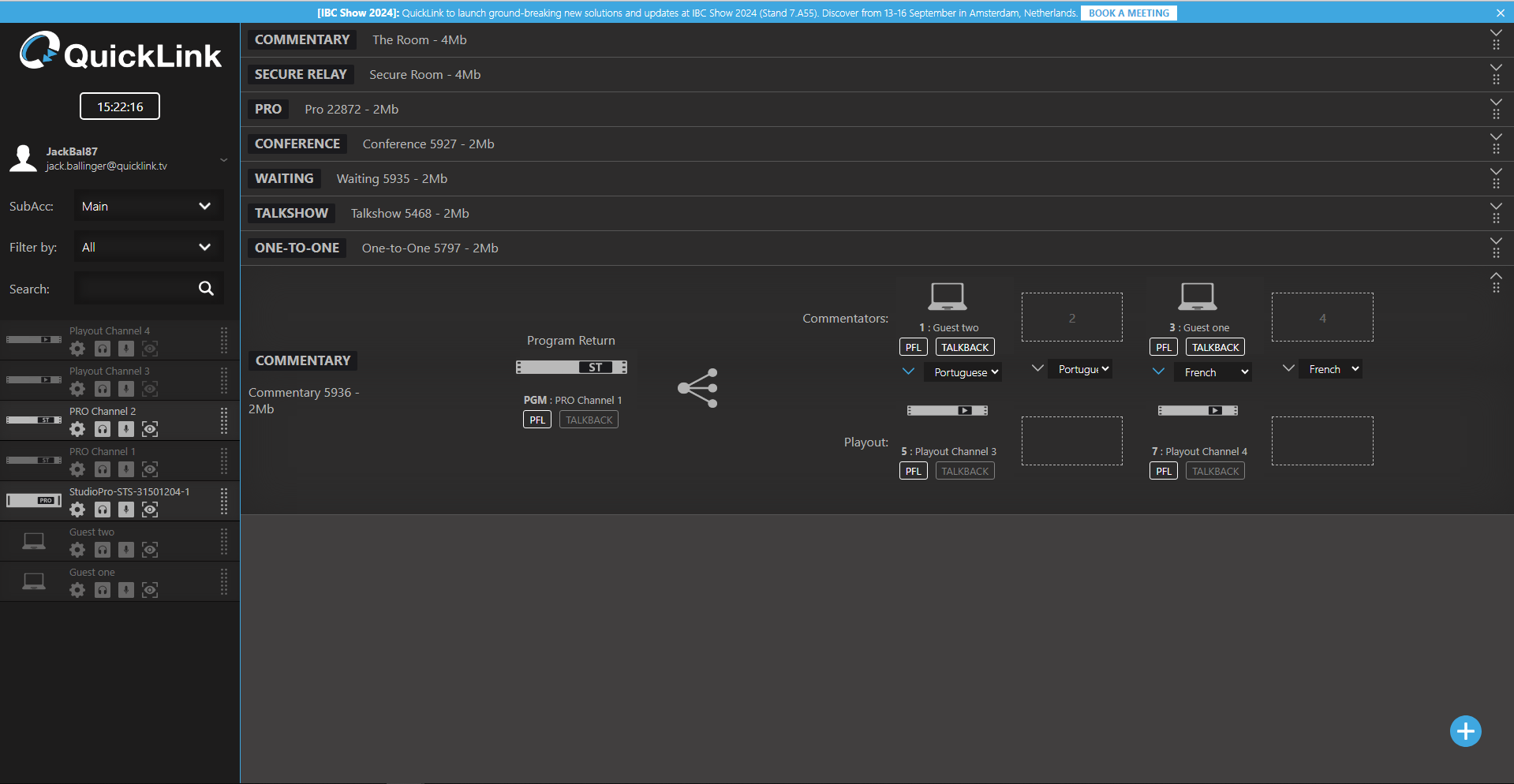1514x784 pixels.
Task: Toggle microphone for PRO Channel 2
Action: 126,429
